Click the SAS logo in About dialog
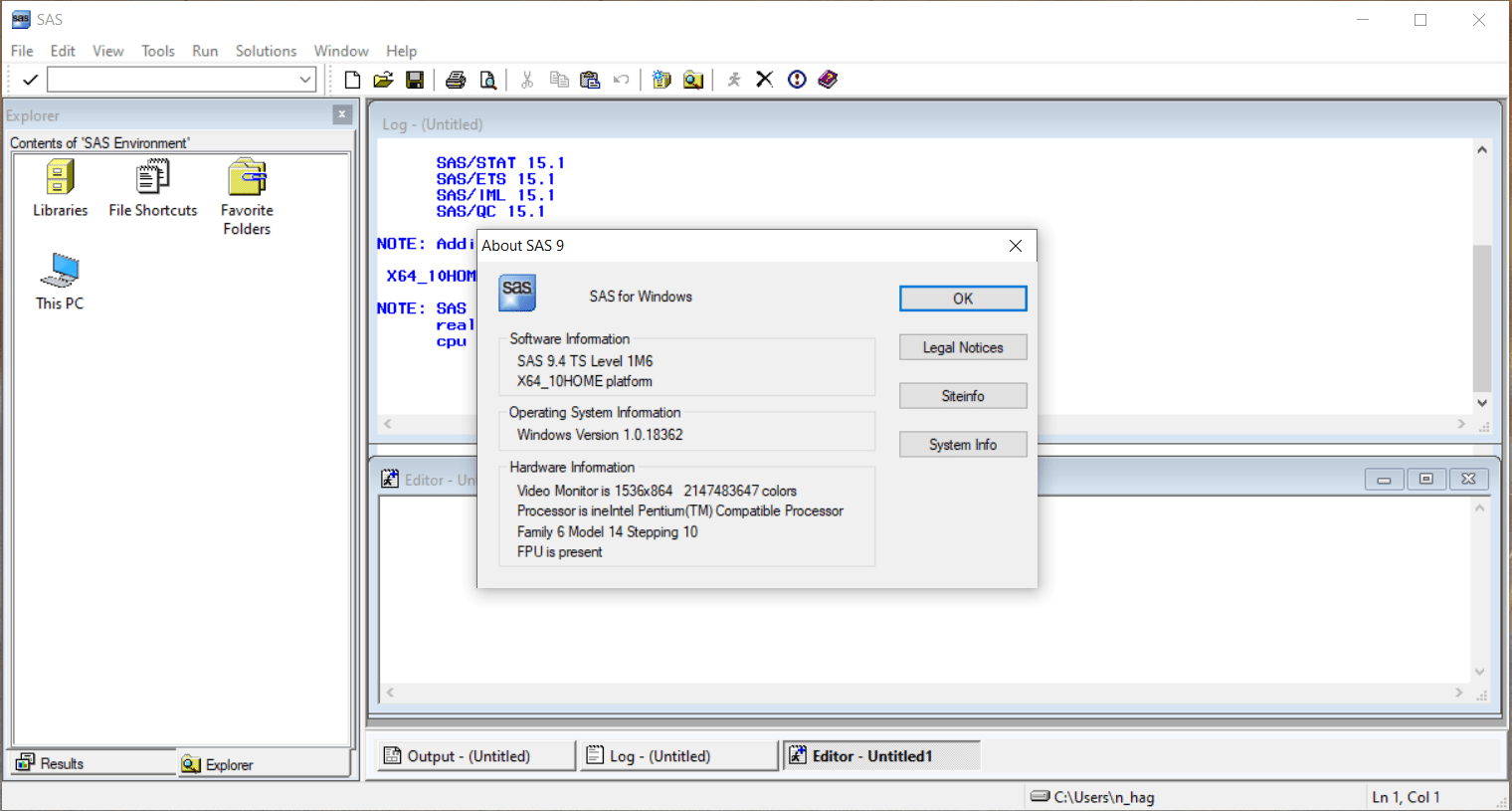This screenshot has height=811, width=1512. point(517,294)
